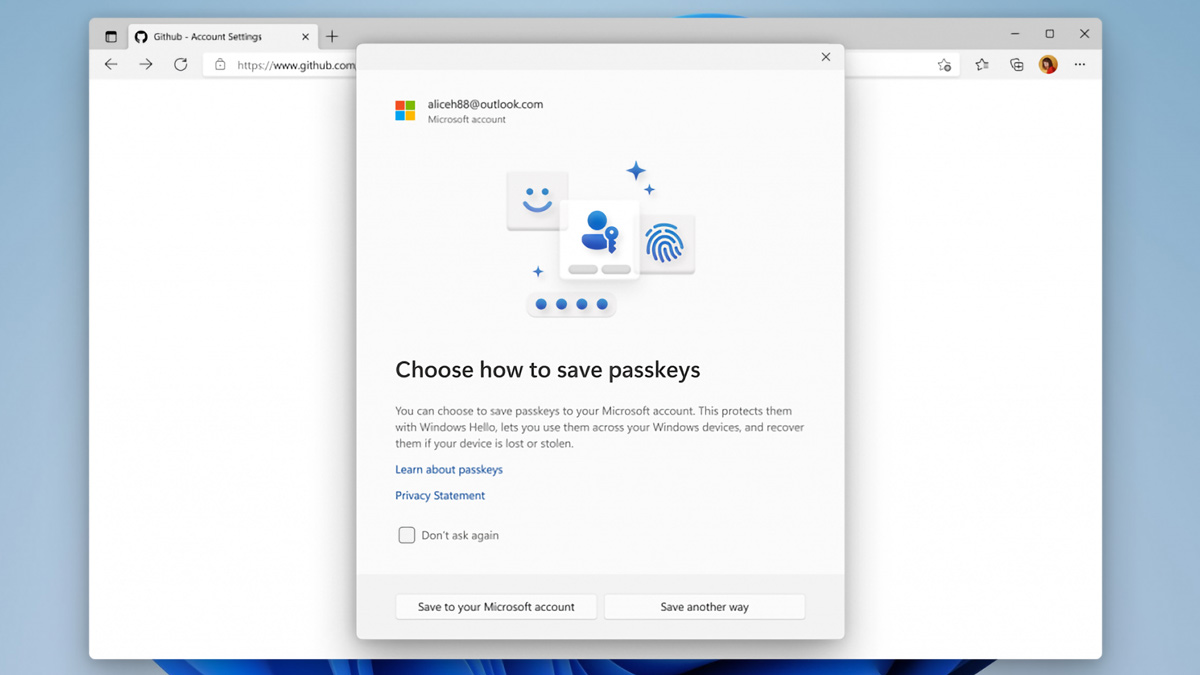
Task: Refresh the current page
Action: tap(180, 65)
